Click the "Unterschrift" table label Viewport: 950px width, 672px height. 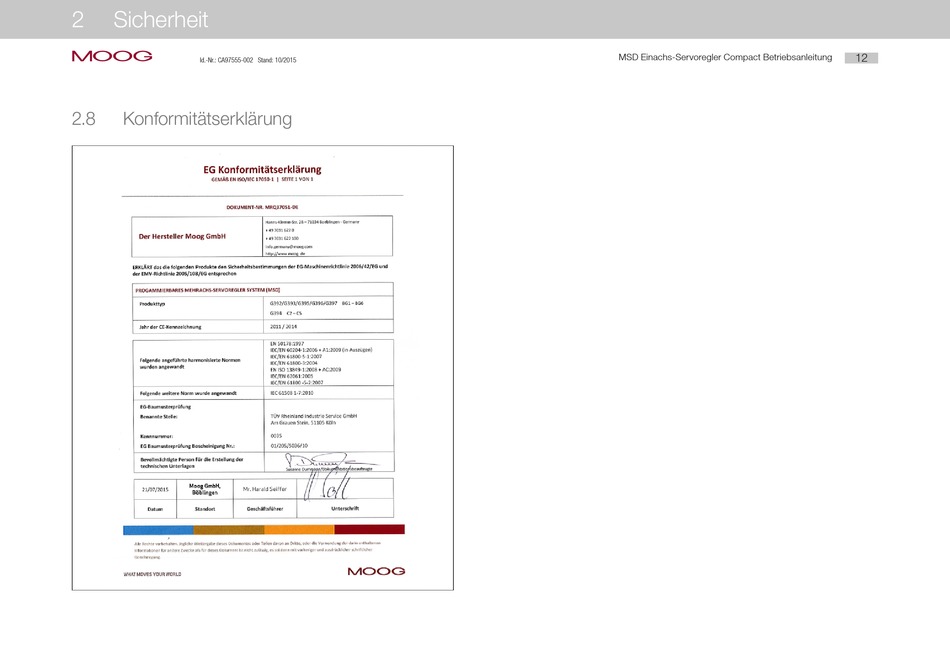(345, 508)
